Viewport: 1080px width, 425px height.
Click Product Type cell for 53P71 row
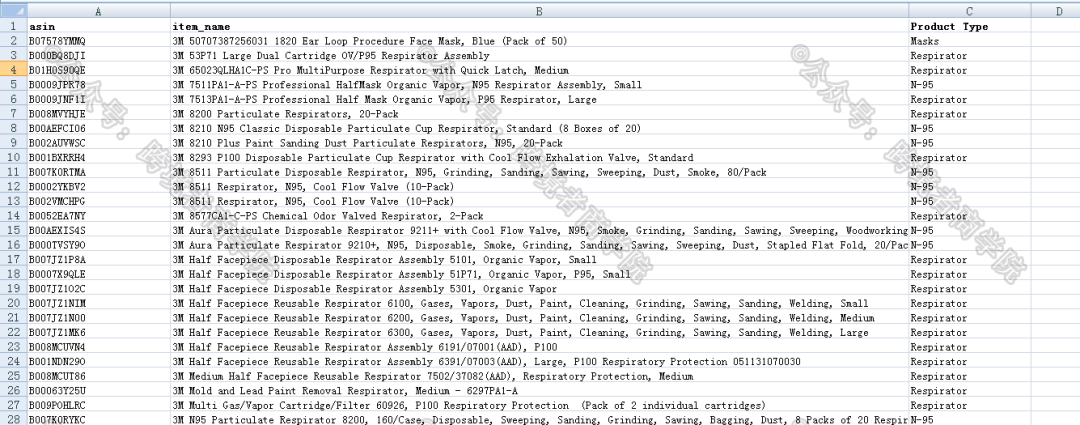click(970, 56)
